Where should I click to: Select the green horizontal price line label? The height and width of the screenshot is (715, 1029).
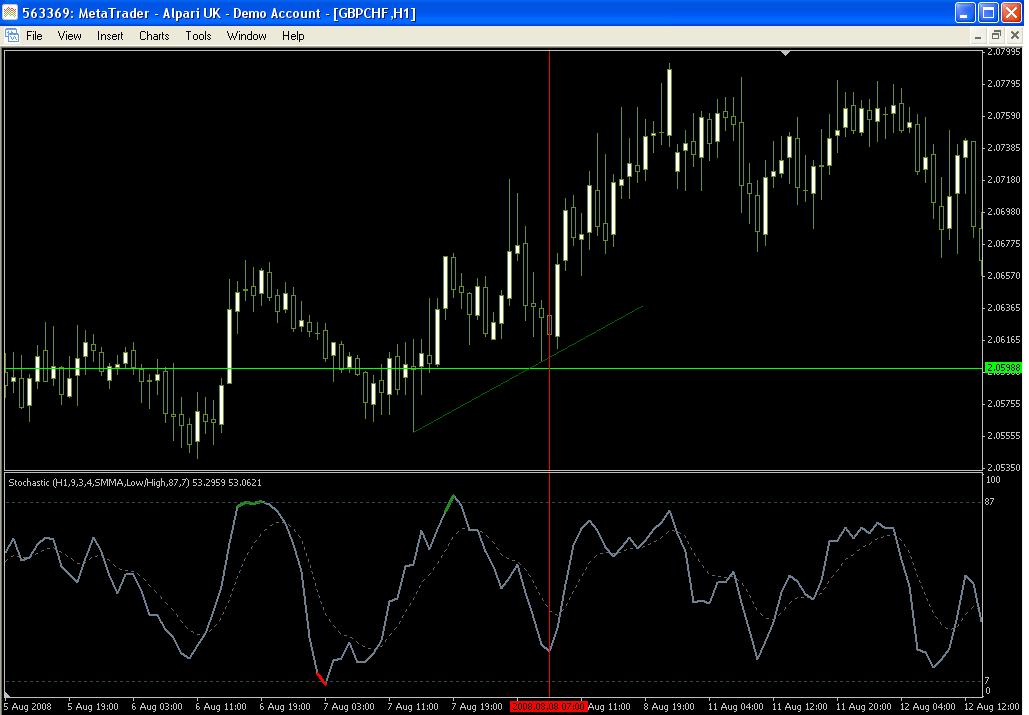(1003, 368)
